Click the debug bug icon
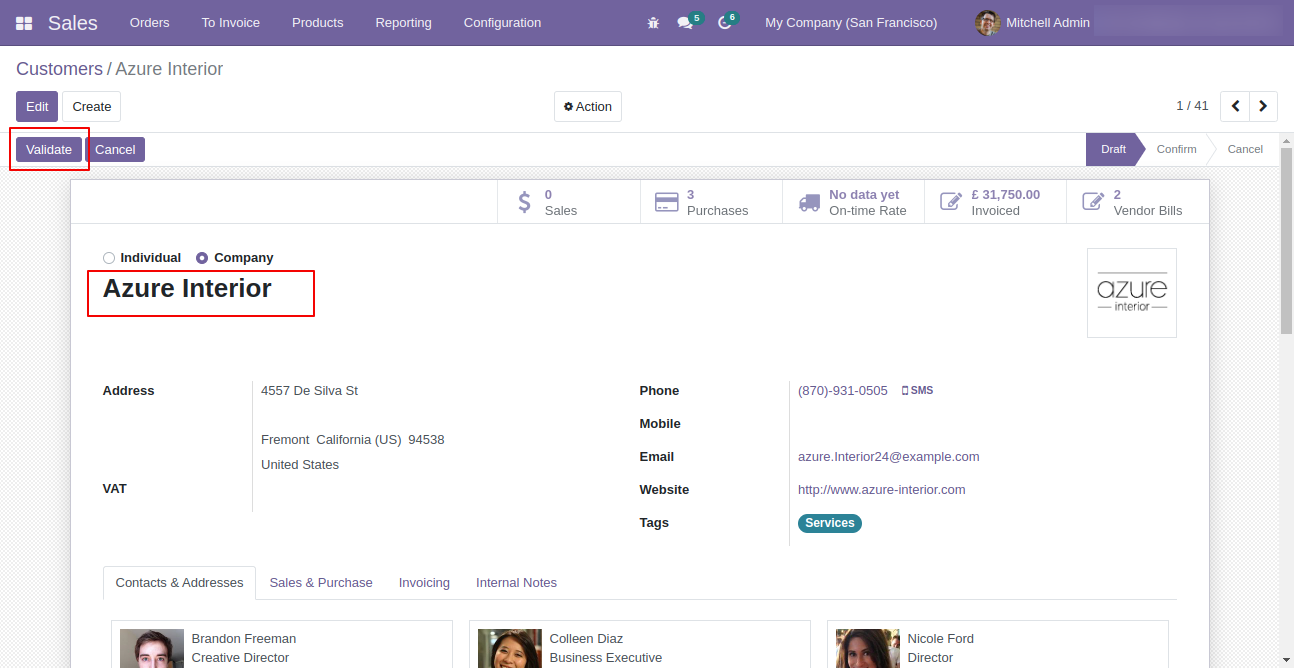The image size is (1294, 668). (x=653, y=22)
